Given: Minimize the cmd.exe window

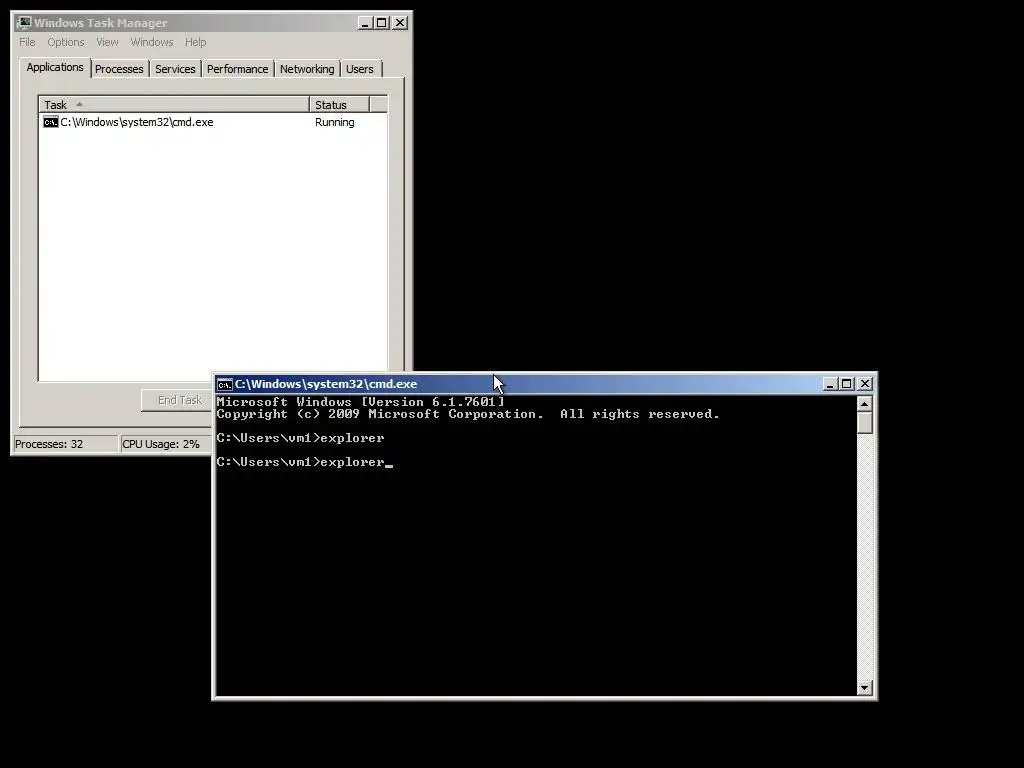Looking at the screenshot, I should coord(830,384).
